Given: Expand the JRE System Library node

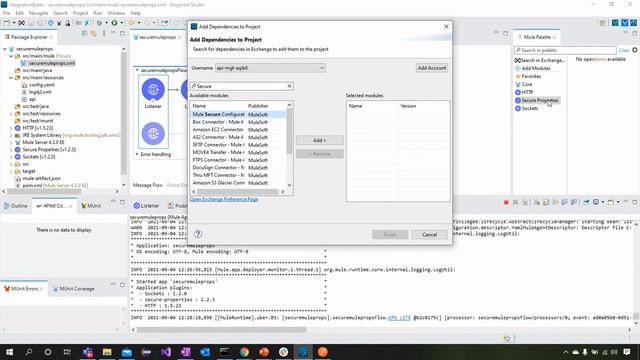Looking at the screenshot, I should (x=11, y=135).
